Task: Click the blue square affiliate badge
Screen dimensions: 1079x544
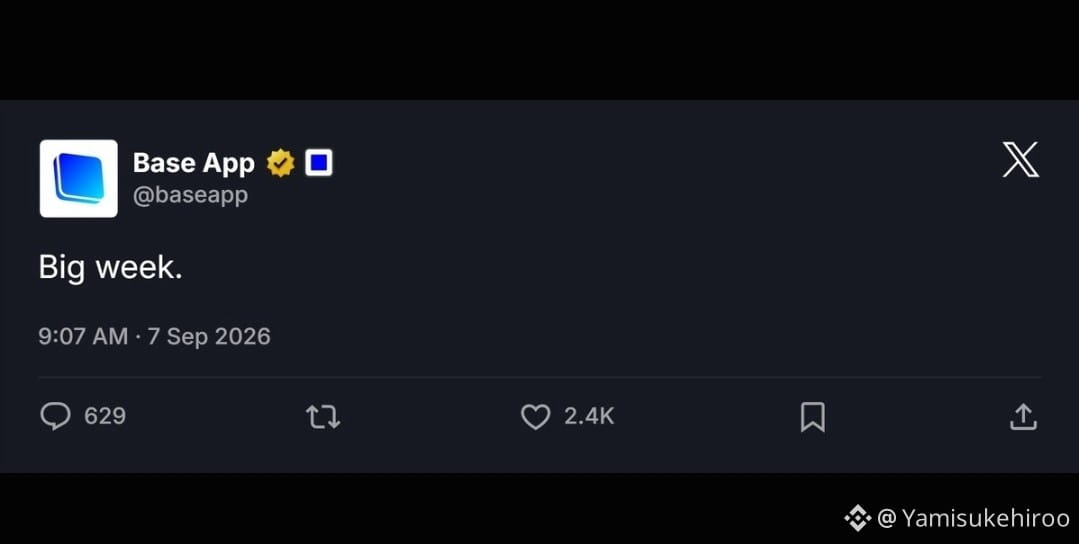Action: click(x=319, y=163)
